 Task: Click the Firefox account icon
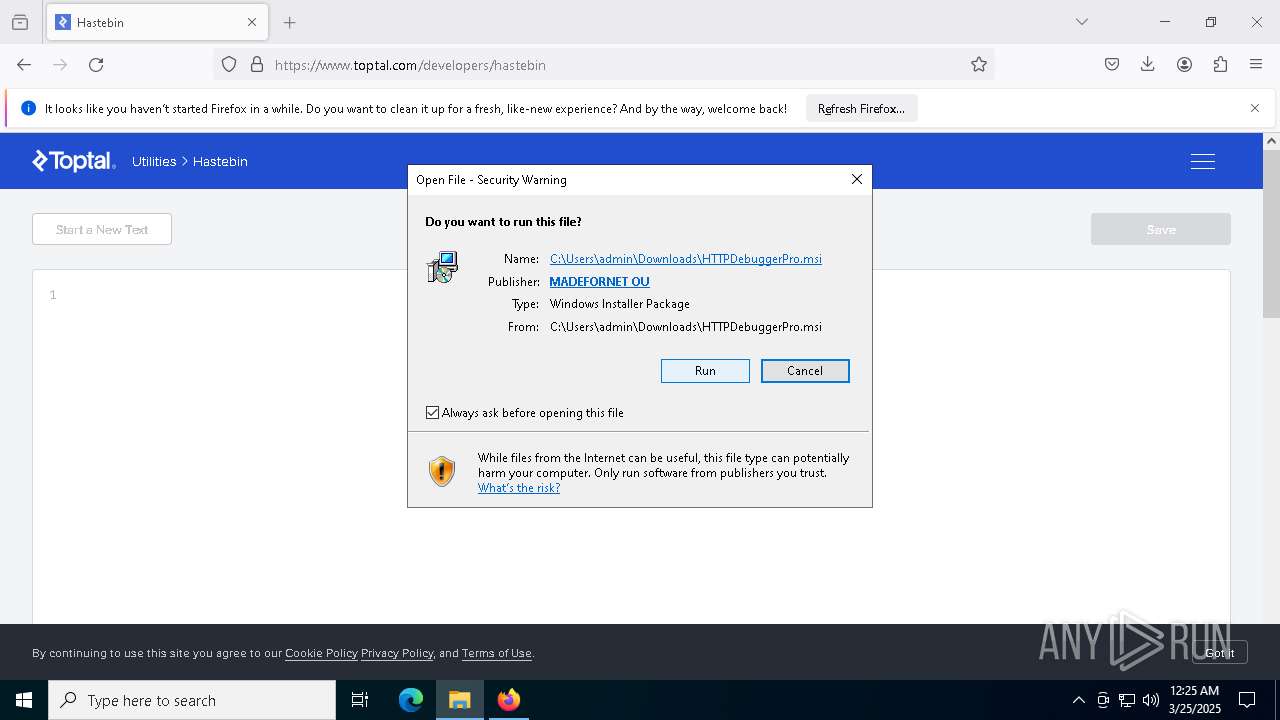[x=1184, y=65]
